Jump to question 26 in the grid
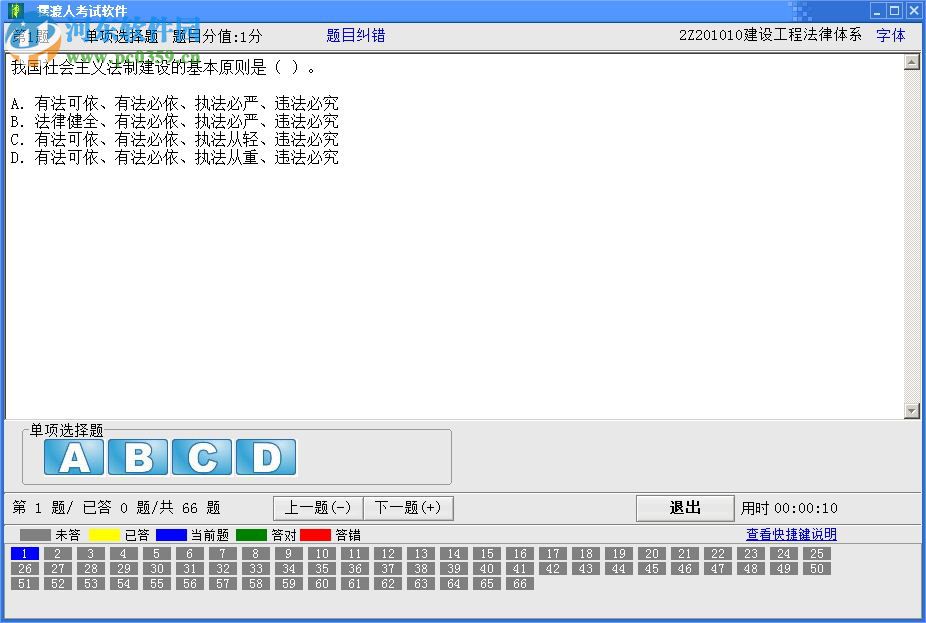 pyautogui.click(x=25, y=568)
